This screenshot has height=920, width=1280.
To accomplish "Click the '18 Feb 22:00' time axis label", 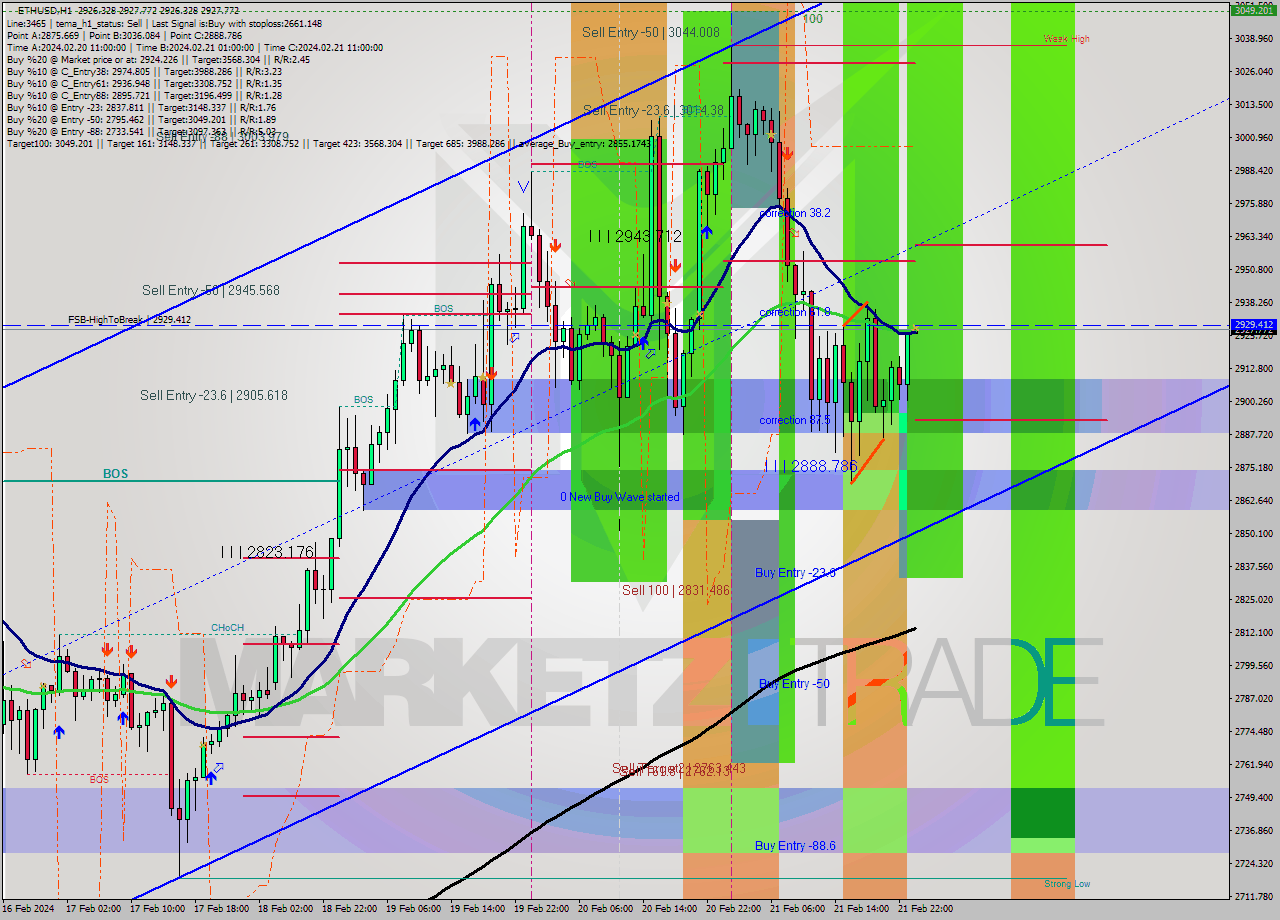I will click(350, 909).
